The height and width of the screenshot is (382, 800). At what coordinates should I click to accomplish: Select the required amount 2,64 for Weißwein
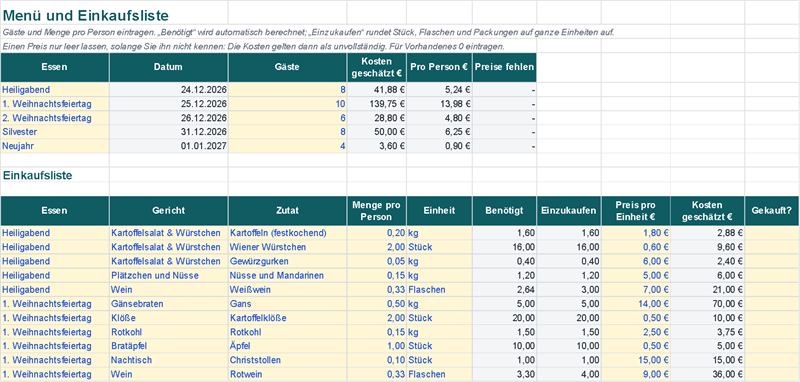[x=504, y=290]
